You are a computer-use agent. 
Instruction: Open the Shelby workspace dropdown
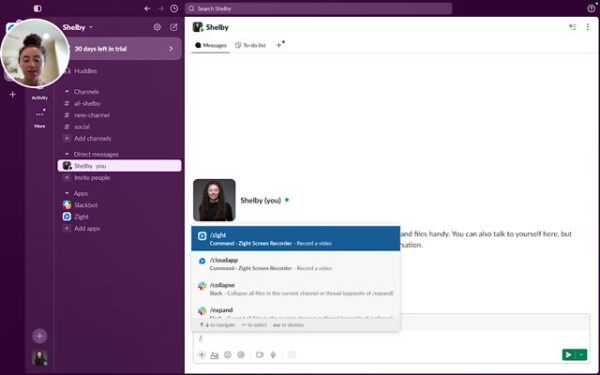tap(78, 27)
